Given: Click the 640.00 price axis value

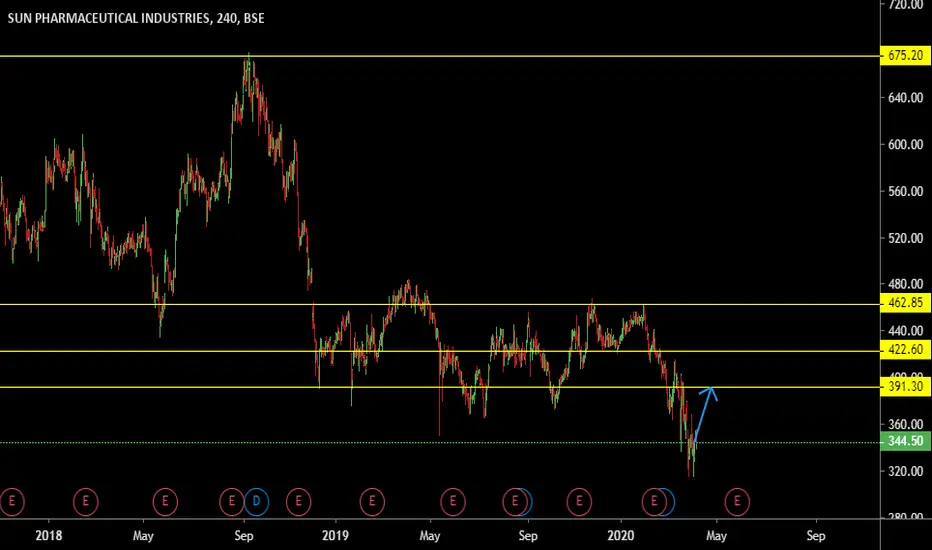Looking at the screenshot, I should pos(905,98).
